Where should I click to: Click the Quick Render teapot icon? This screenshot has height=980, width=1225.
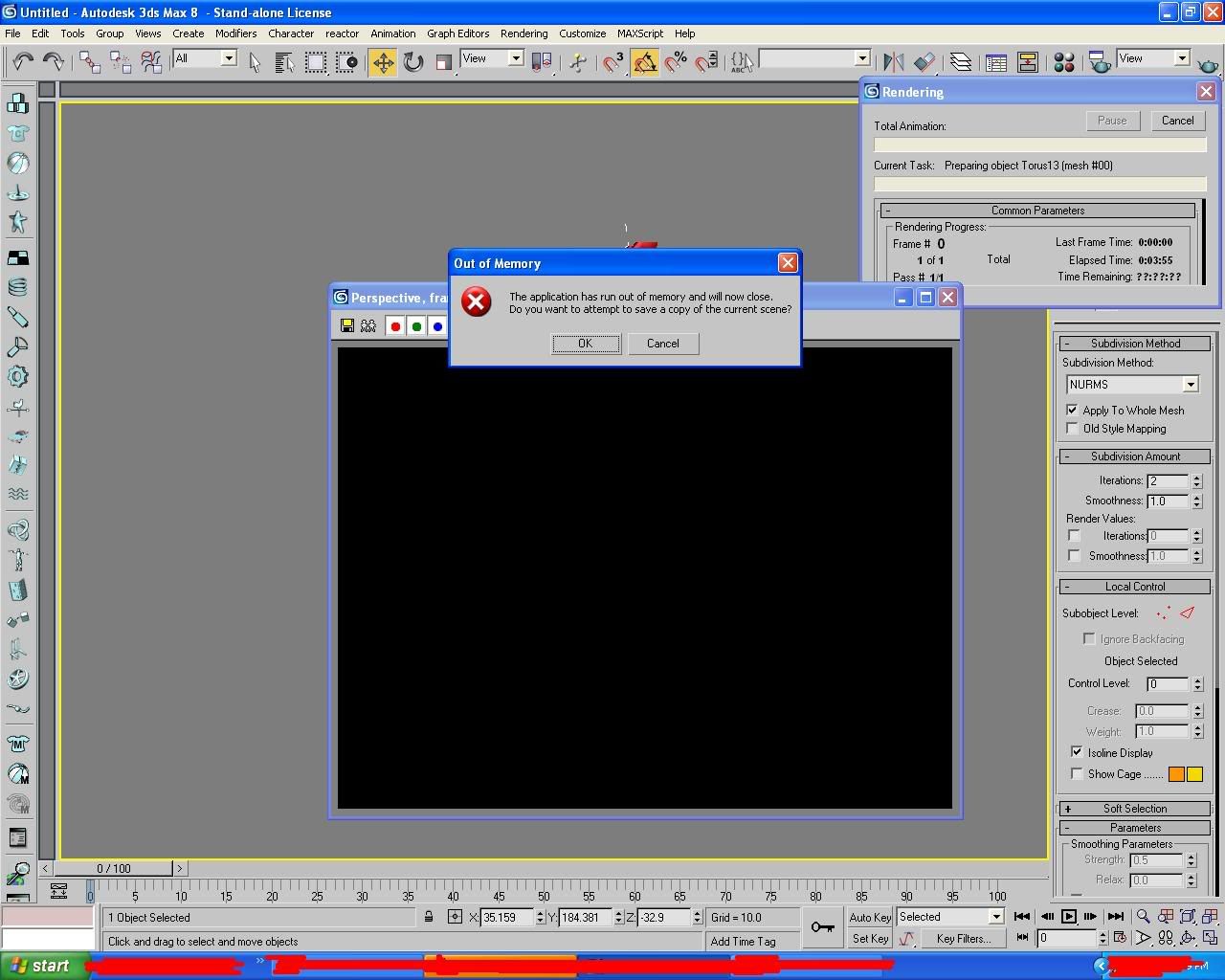pos(1208,63)
